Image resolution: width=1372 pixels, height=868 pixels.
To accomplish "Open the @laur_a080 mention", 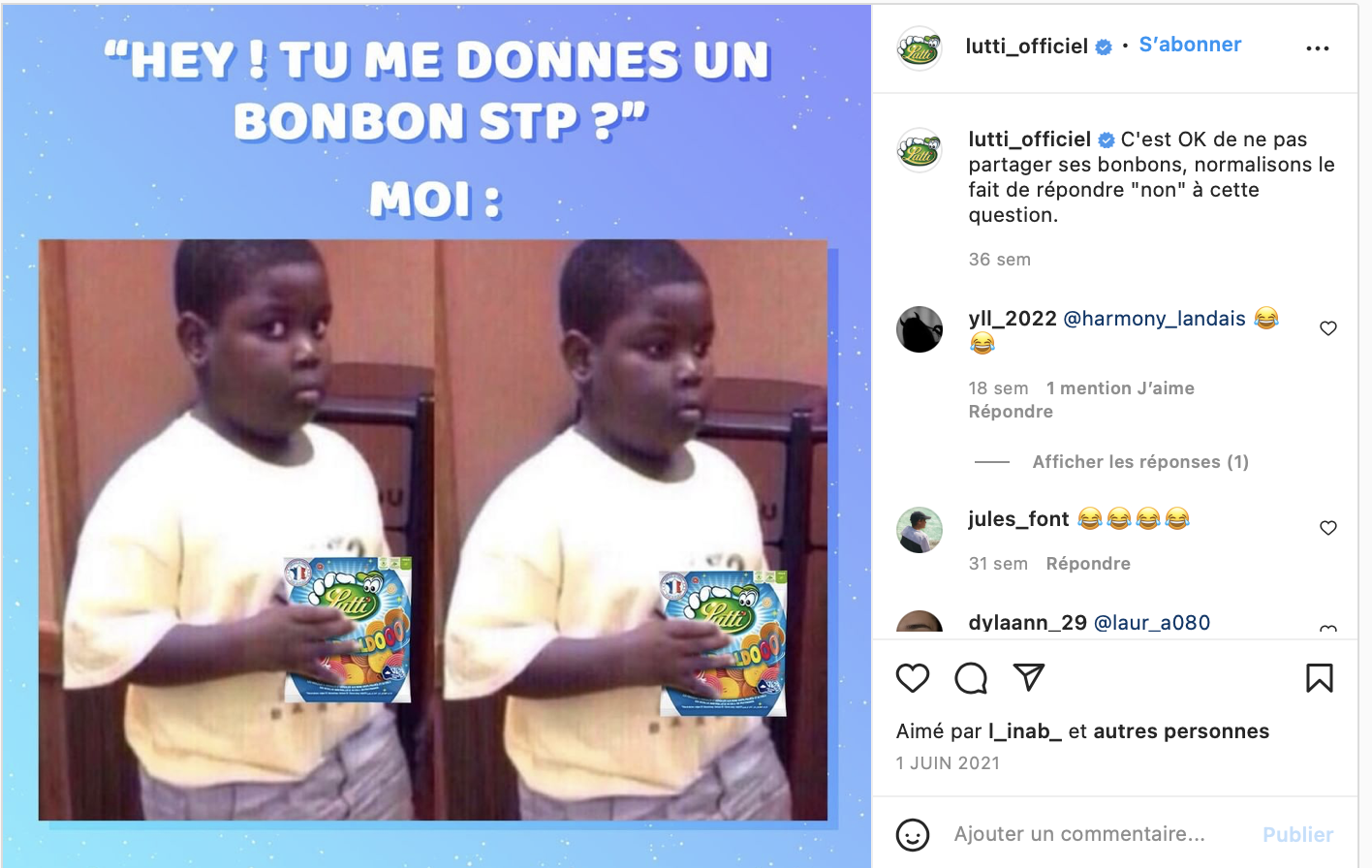I will [1152, 623].
